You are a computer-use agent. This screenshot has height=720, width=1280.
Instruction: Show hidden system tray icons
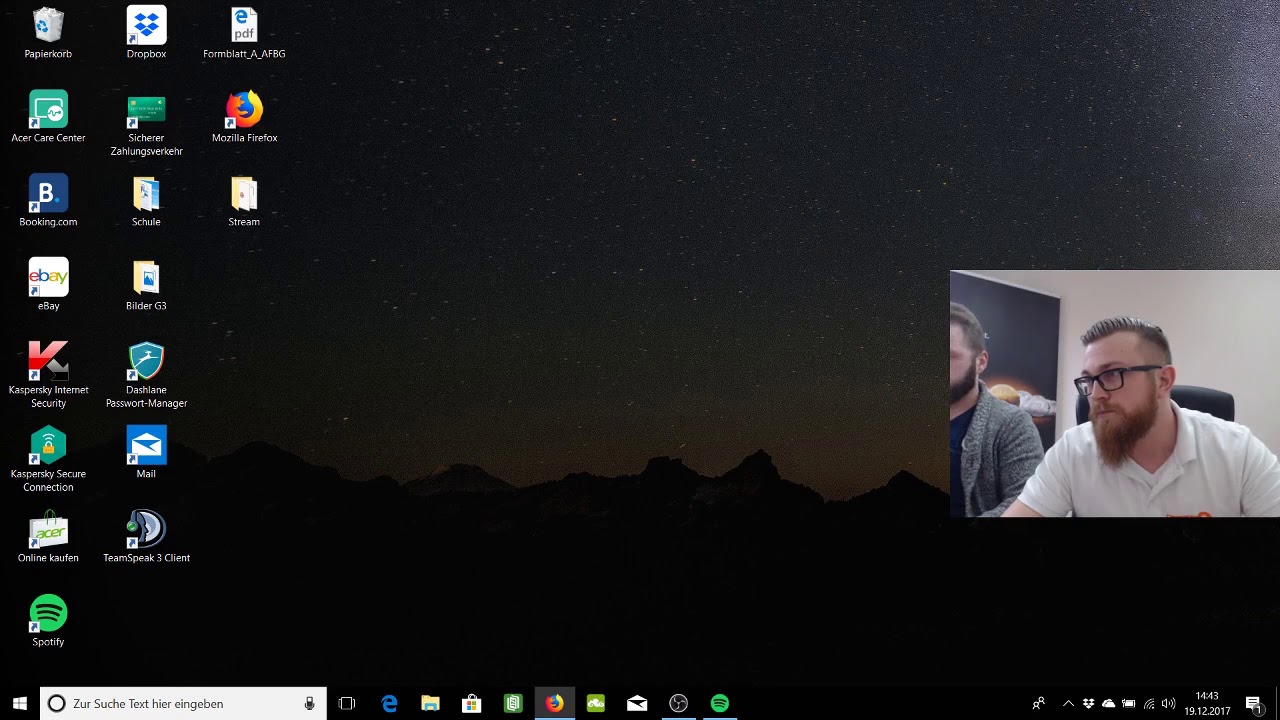[1068, 704]
